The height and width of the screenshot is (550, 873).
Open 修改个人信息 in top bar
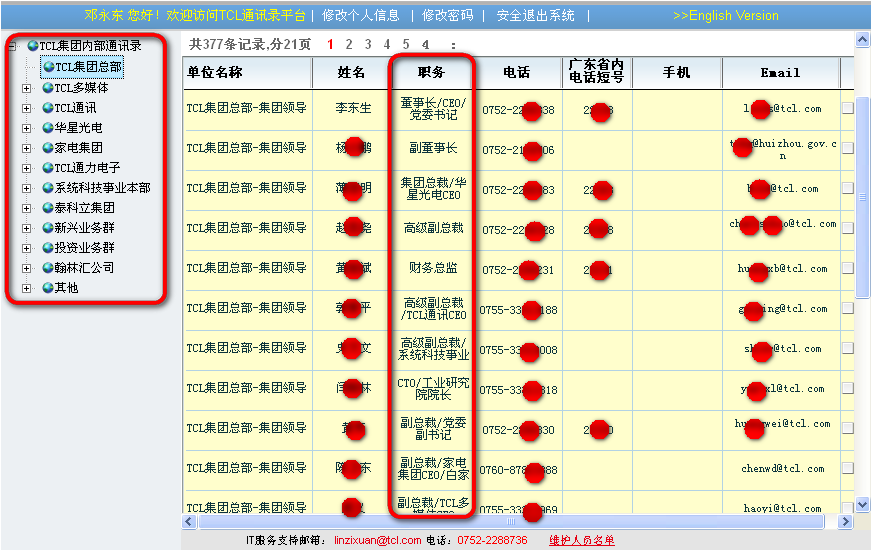tap(361, 16)
